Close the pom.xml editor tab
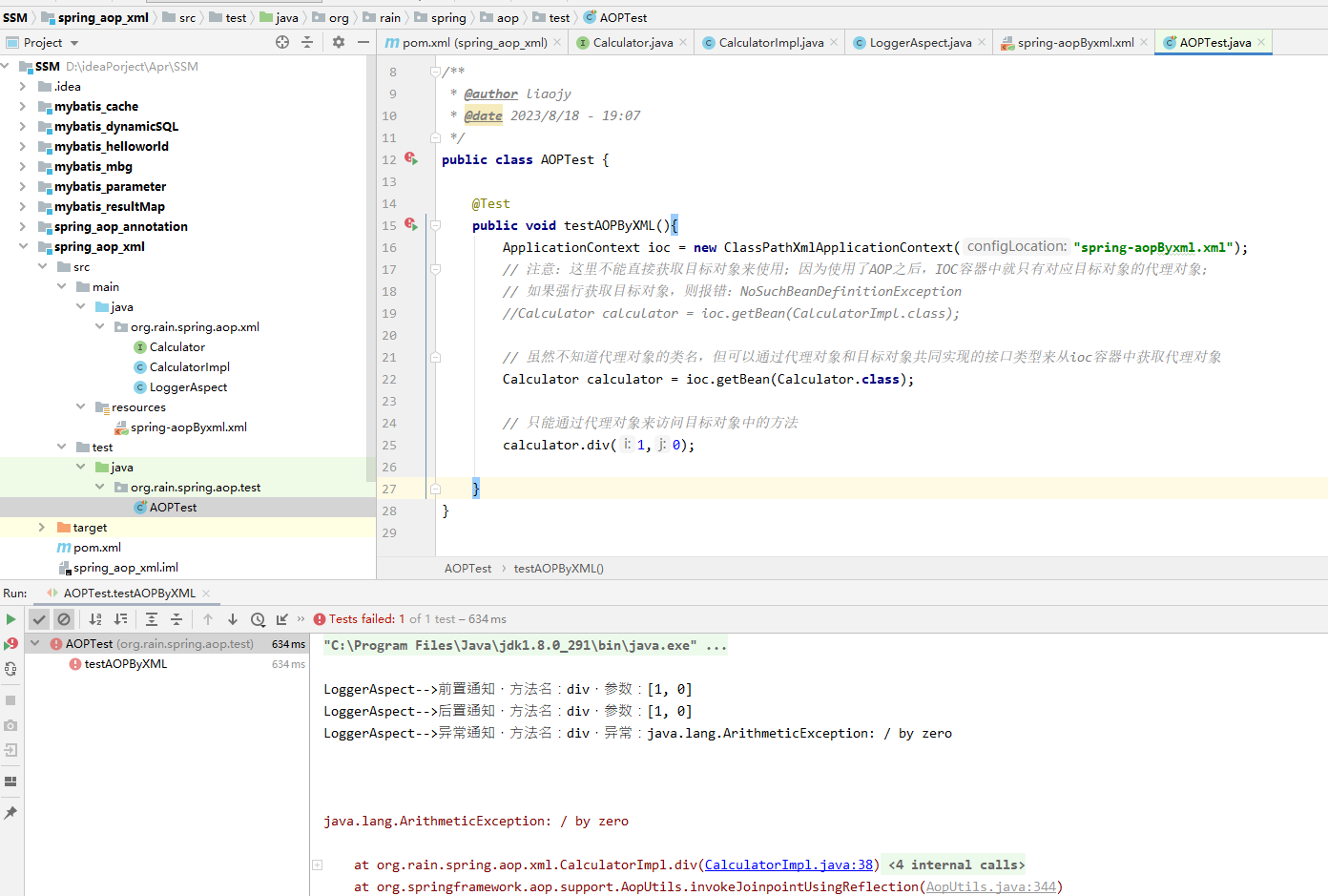Image resolution: width=1328 pixels, height=896 pixels. point(557,42)
